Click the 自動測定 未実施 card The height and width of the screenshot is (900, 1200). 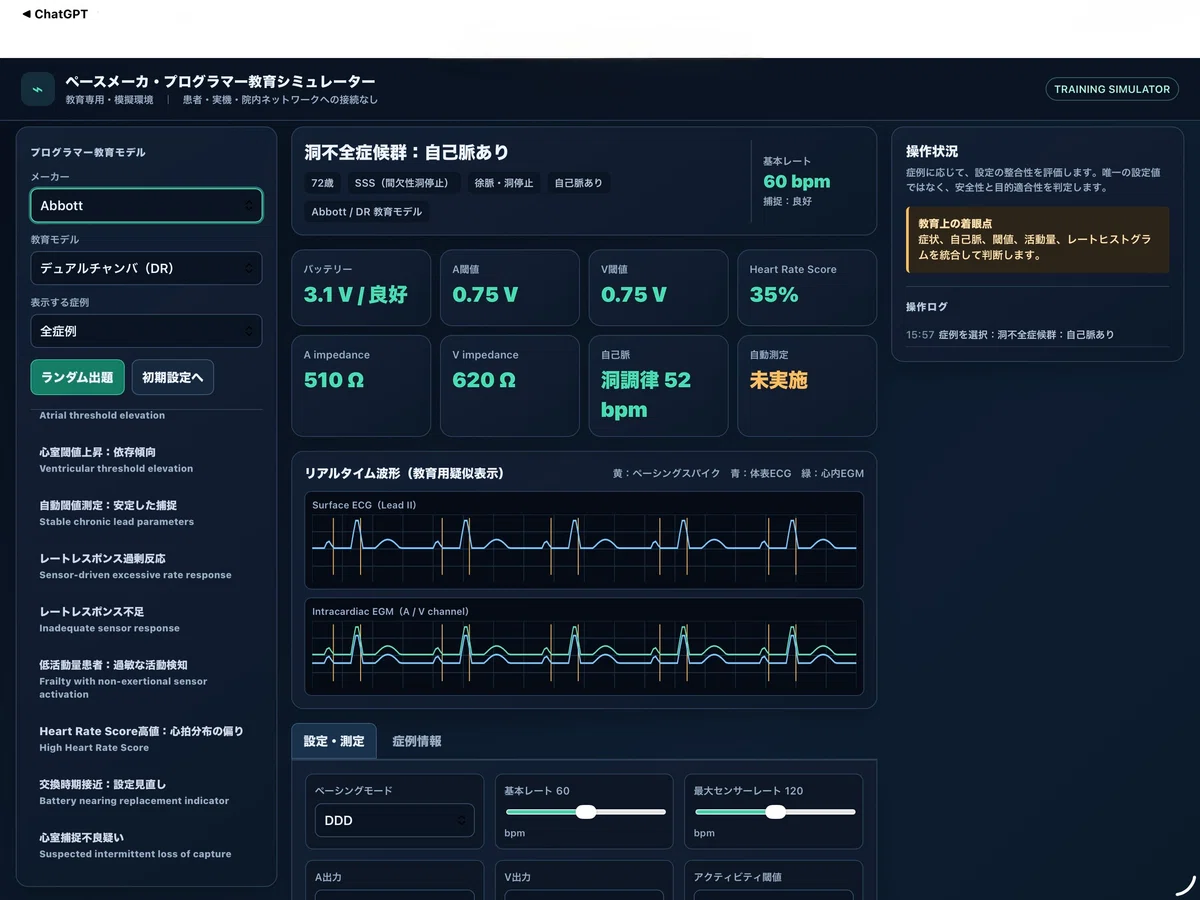807,386
